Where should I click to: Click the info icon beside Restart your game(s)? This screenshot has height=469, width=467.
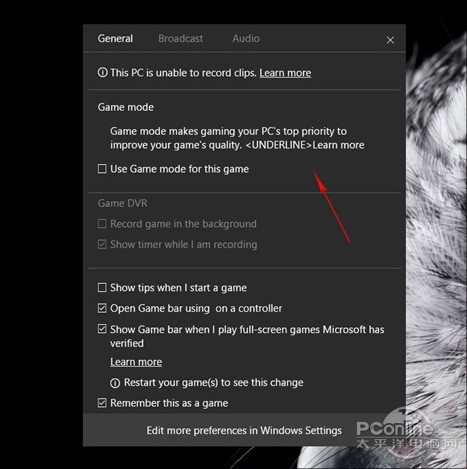click(115, 383)
